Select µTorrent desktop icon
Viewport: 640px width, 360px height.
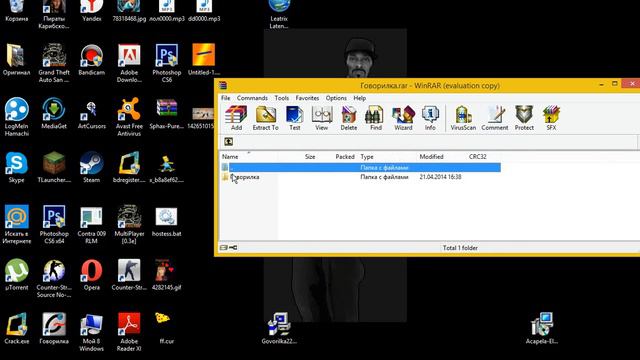click(x=16, y=275)
